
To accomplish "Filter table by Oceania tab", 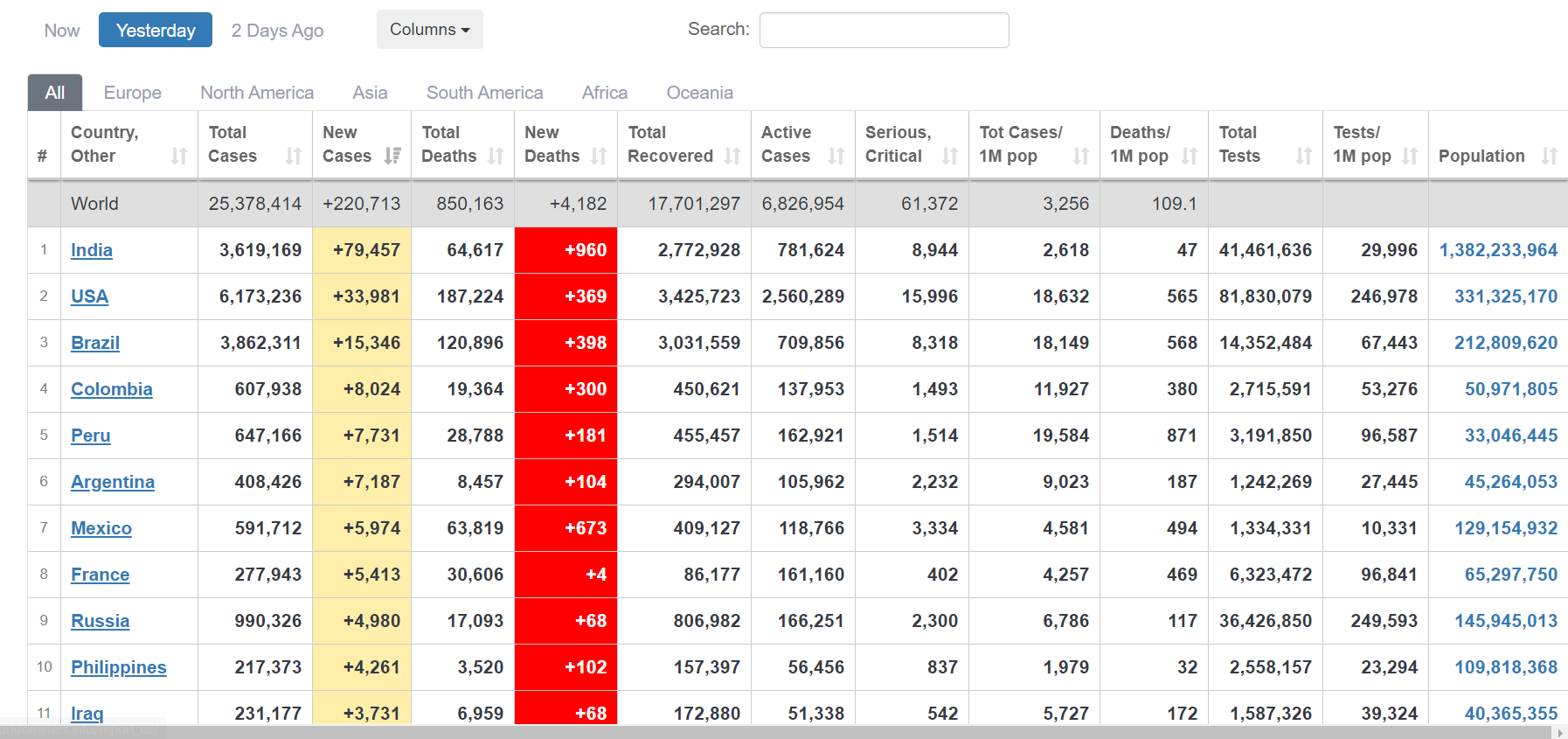I will point(700,93).
